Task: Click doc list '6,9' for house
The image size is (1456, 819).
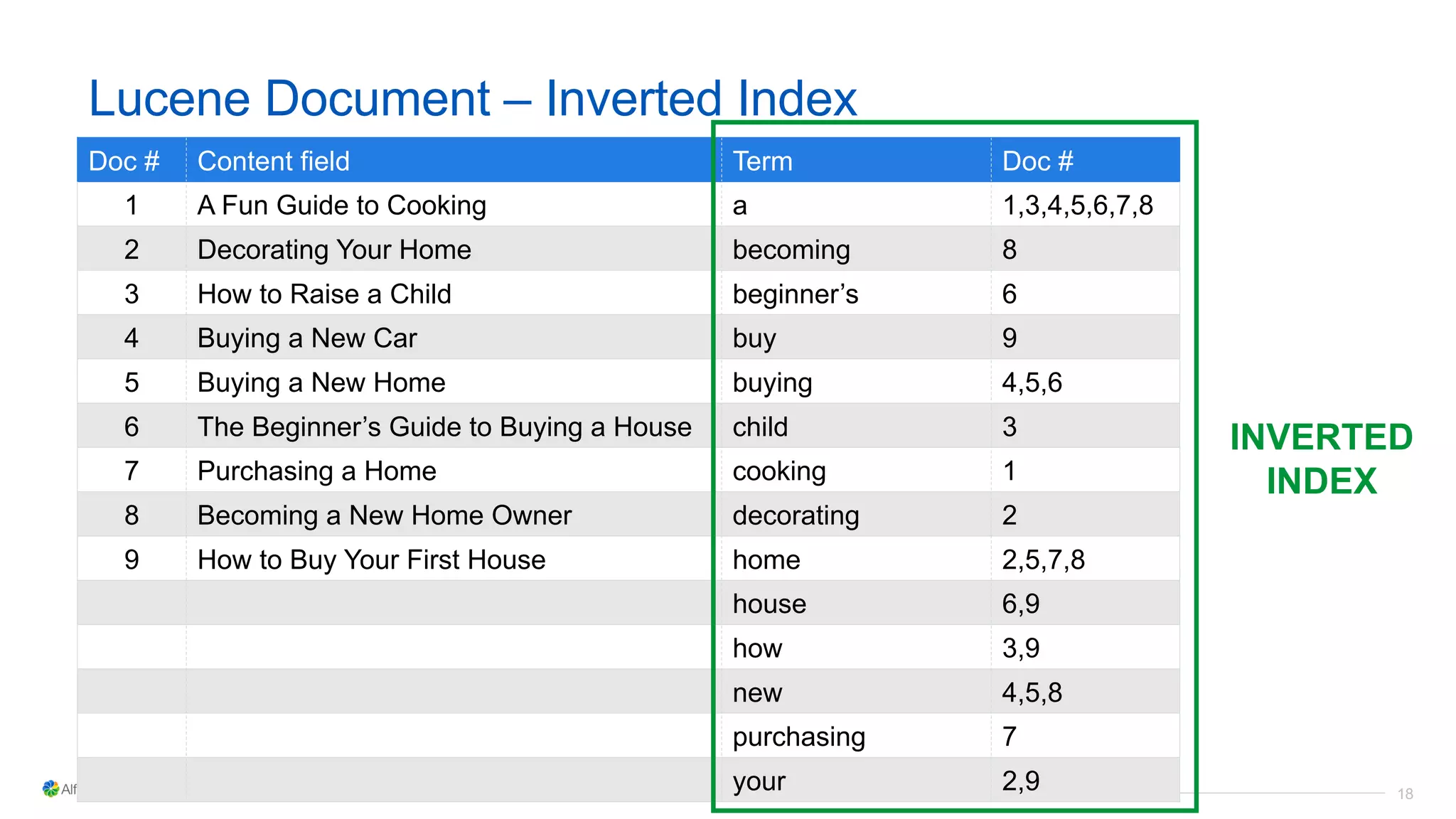Action: click(x=1021, y=604)
